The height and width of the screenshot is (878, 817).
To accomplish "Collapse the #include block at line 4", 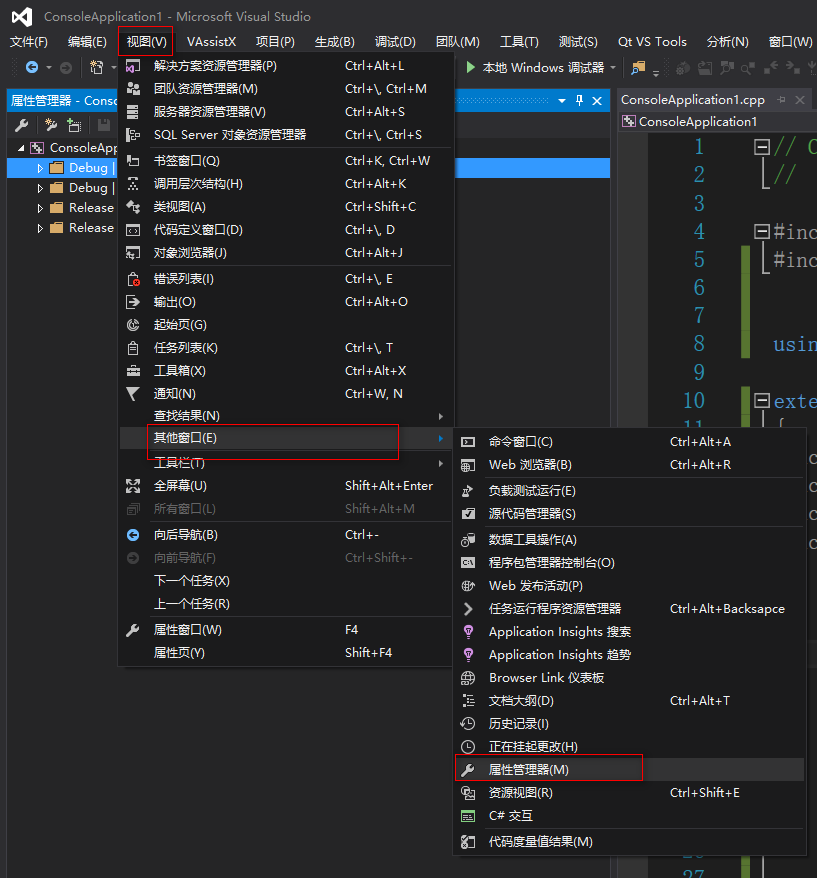I will (x=762, y=231).
